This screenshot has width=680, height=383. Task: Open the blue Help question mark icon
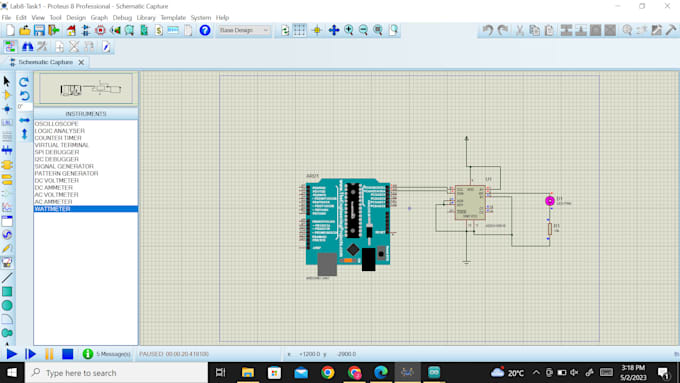[205, 30]
